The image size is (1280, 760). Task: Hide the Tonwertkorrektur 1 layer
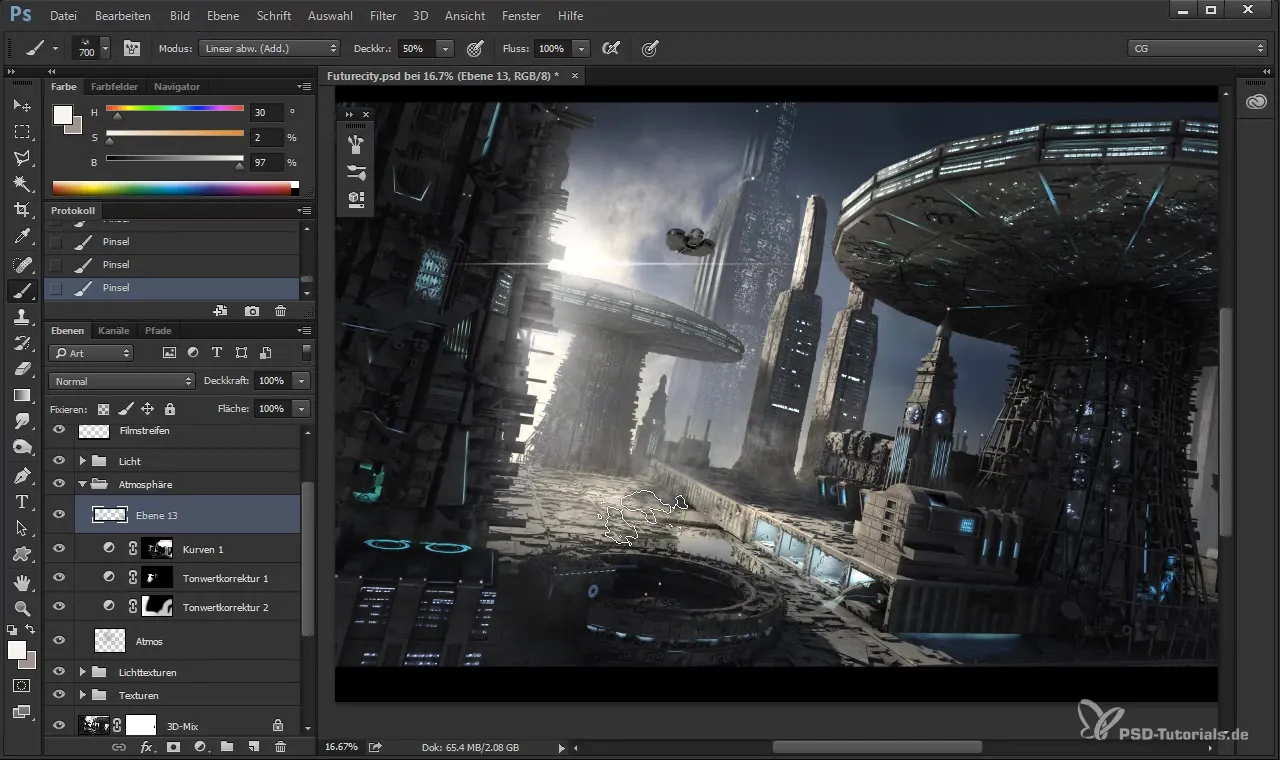point(59,578)
